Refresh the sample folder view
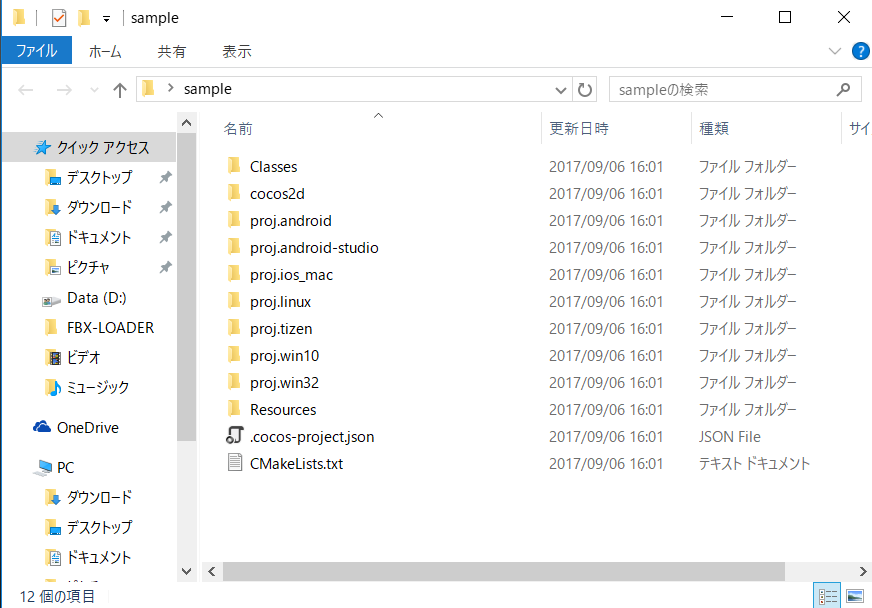 pyautogui.click(x=584, y=90)
